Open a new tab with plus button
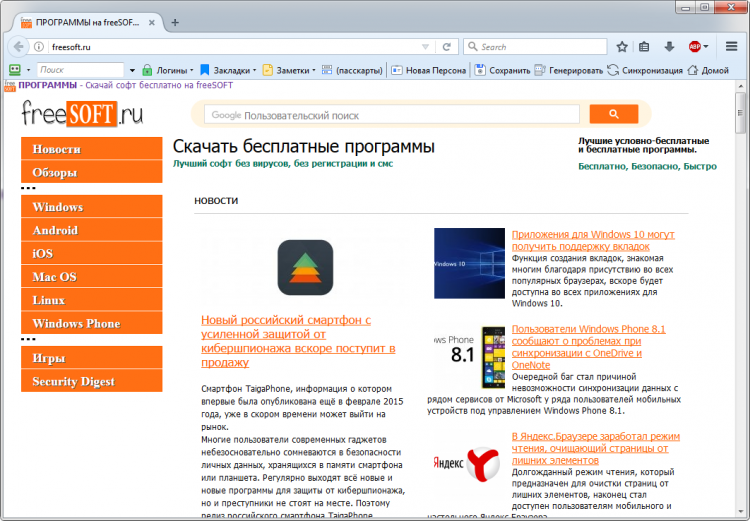This screenshot has height=521, width=750. (x=175, y=22)
